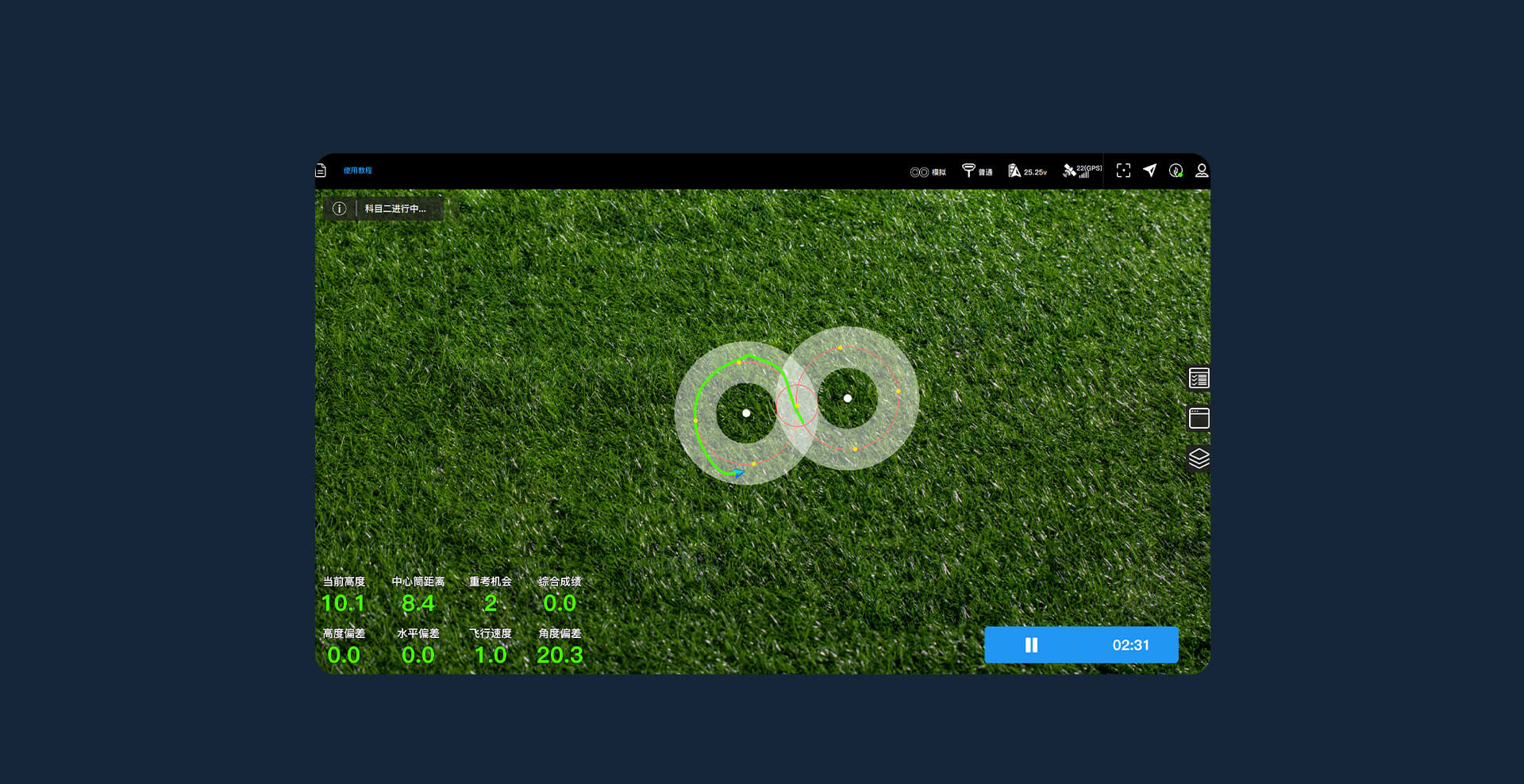Toggle the 模拟 simulation mode indicator

tap(927, 172)
